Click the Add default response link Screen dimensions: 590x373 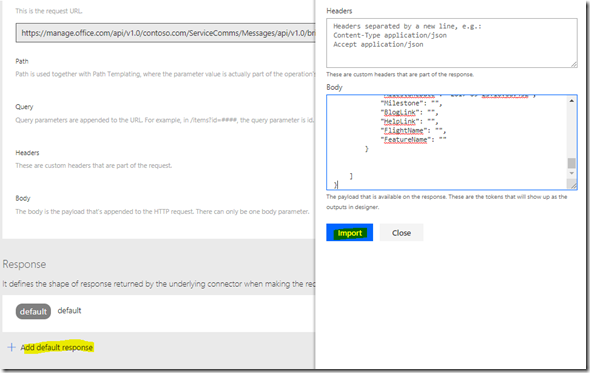(x=56, y=347)
